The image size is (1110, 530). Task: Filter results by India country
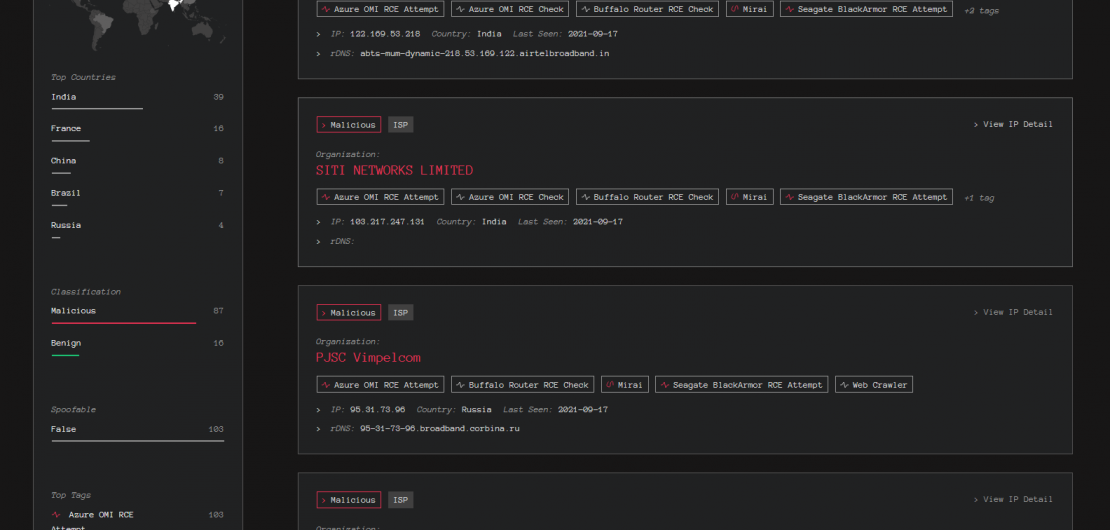64,97
